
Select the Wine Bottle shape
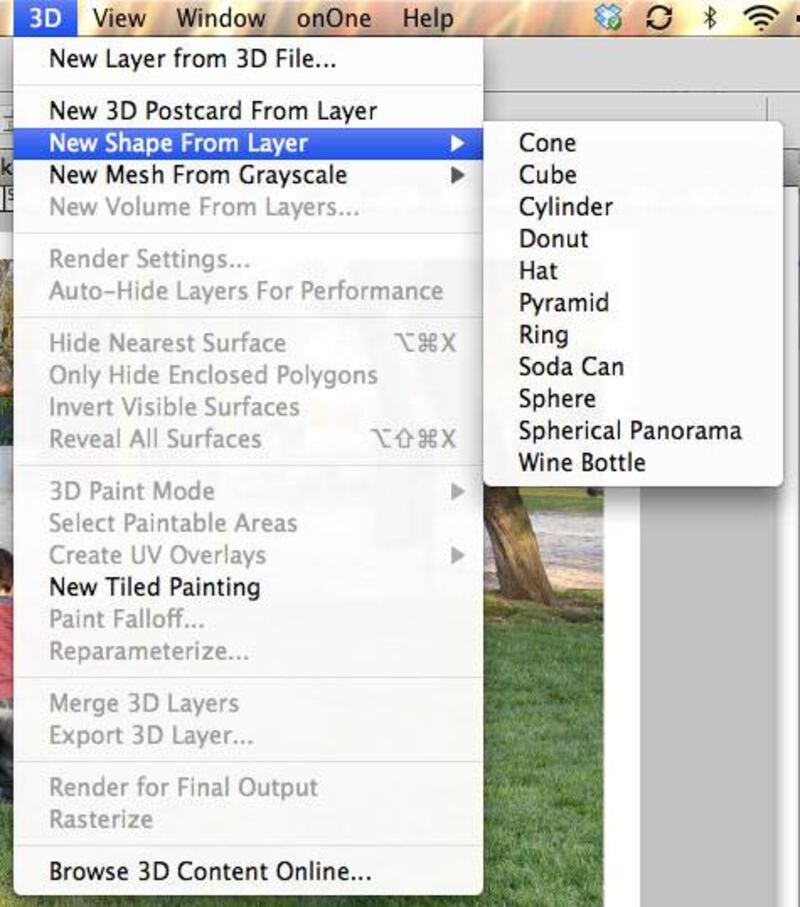coord(582,463)
